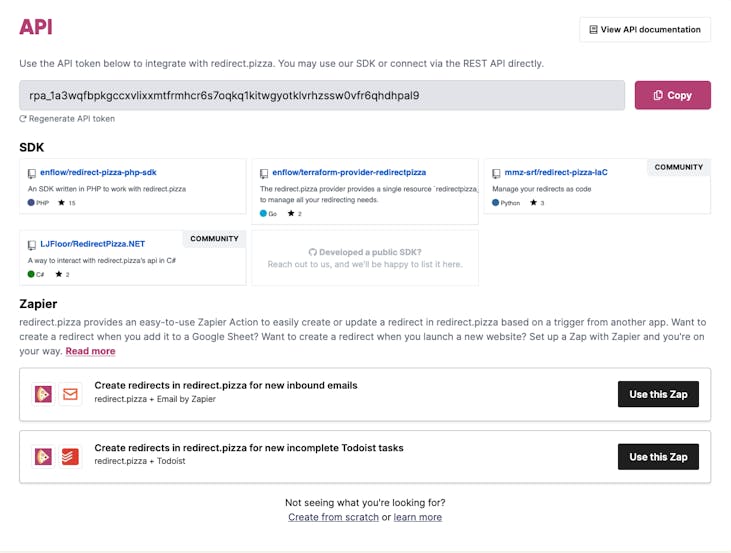Click star icon on php-sdk card

[x=61, y=202]
